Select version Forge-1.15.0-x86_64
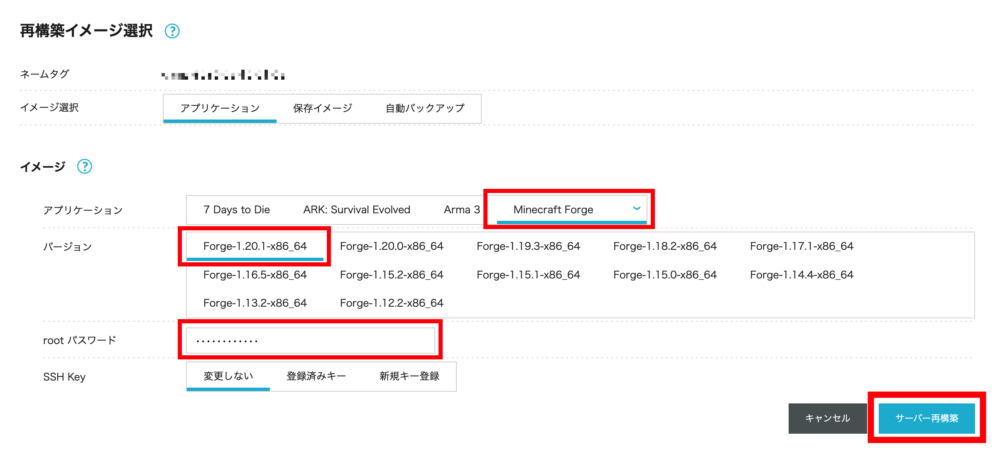 pos(665,275)
